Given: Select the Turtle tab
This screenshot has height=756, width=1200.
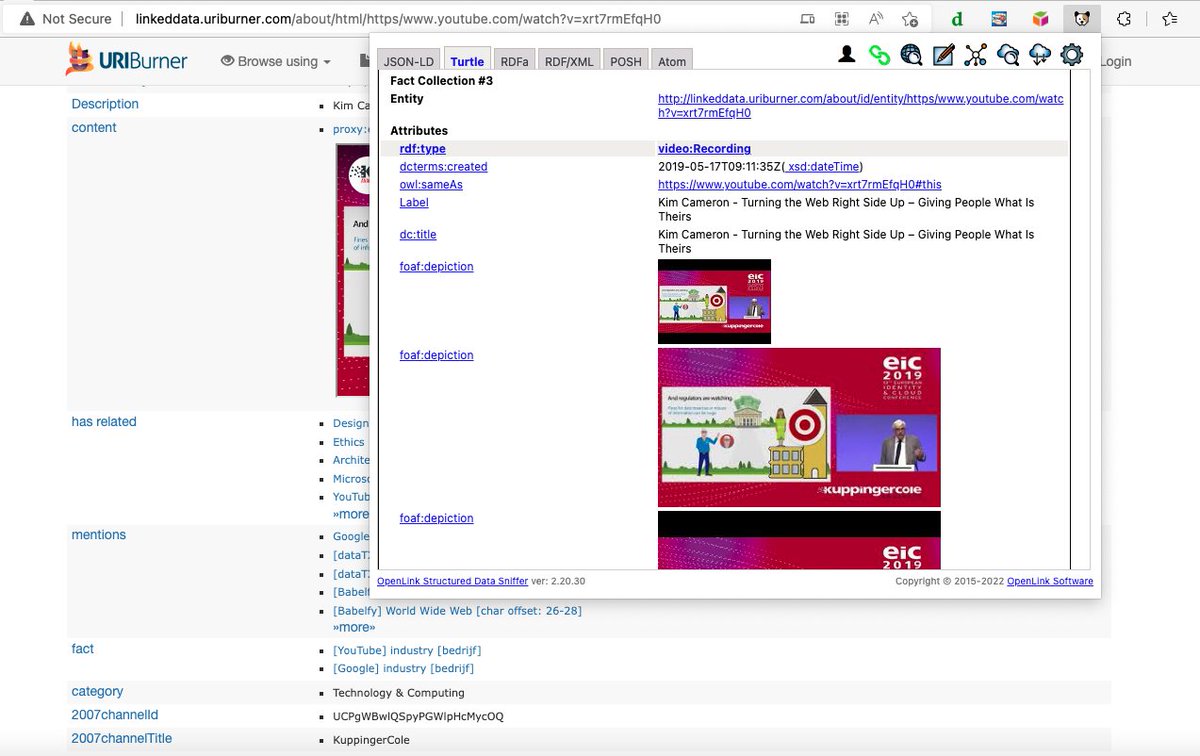Looking at the screenshot, I should 467,61.
